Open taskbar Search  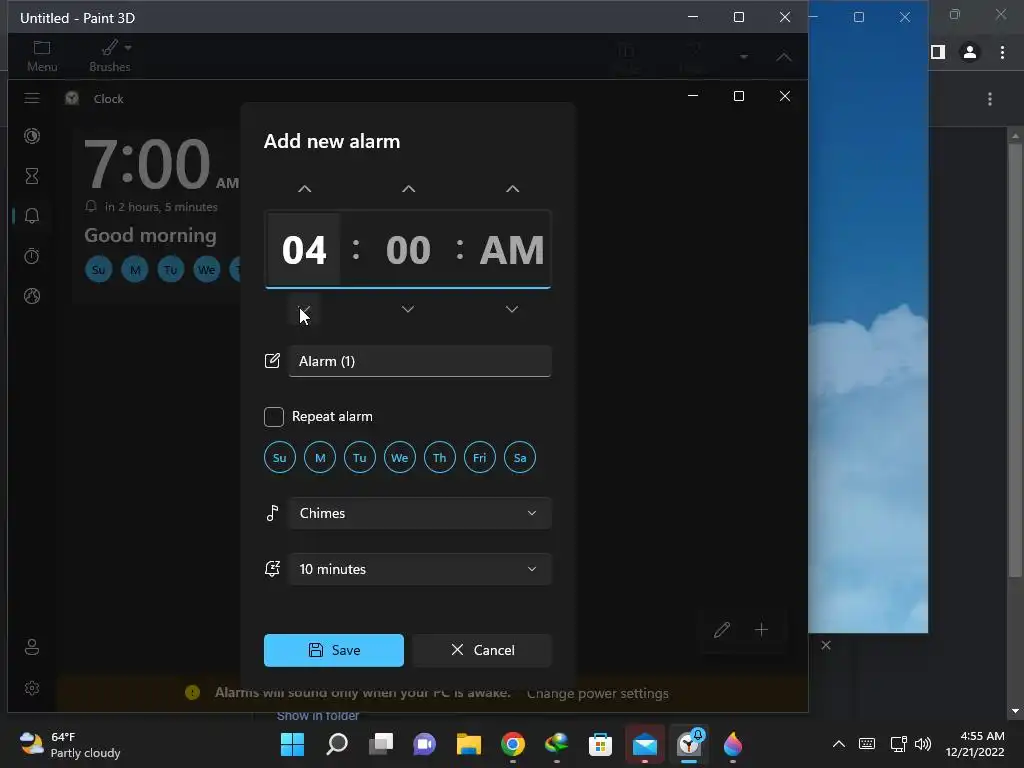[x=337, y=744]
